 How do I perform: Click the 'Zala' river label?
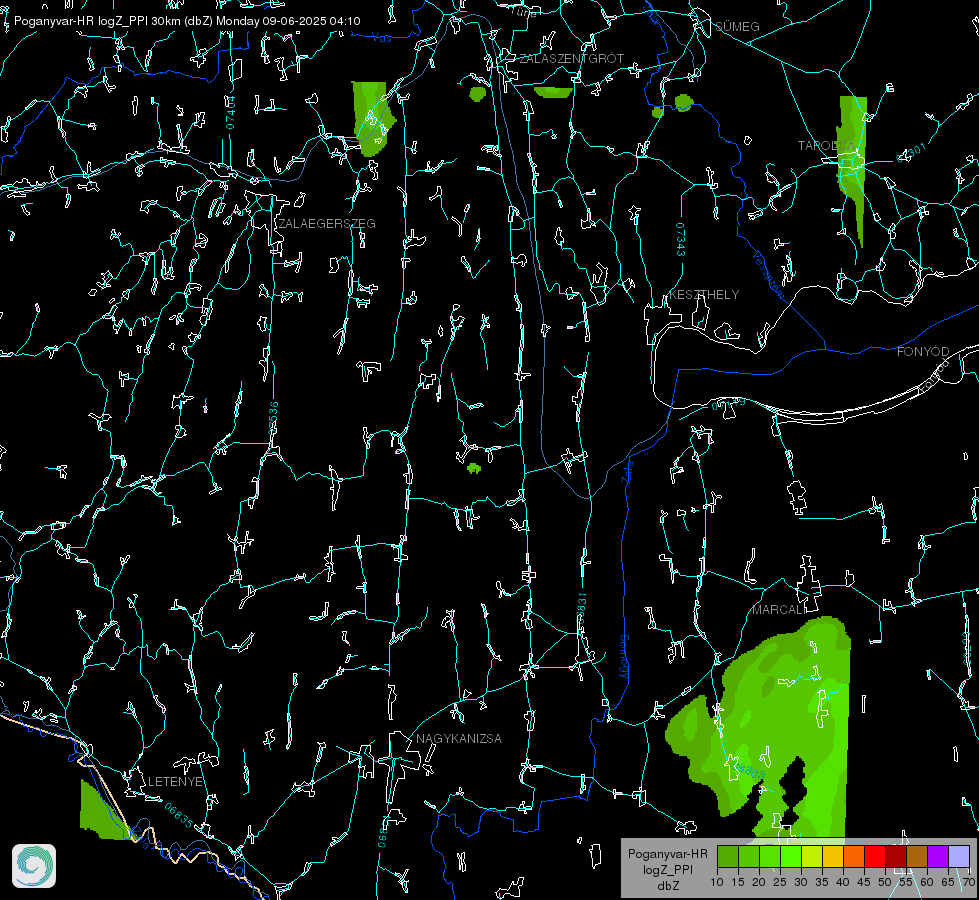point(627,470)
